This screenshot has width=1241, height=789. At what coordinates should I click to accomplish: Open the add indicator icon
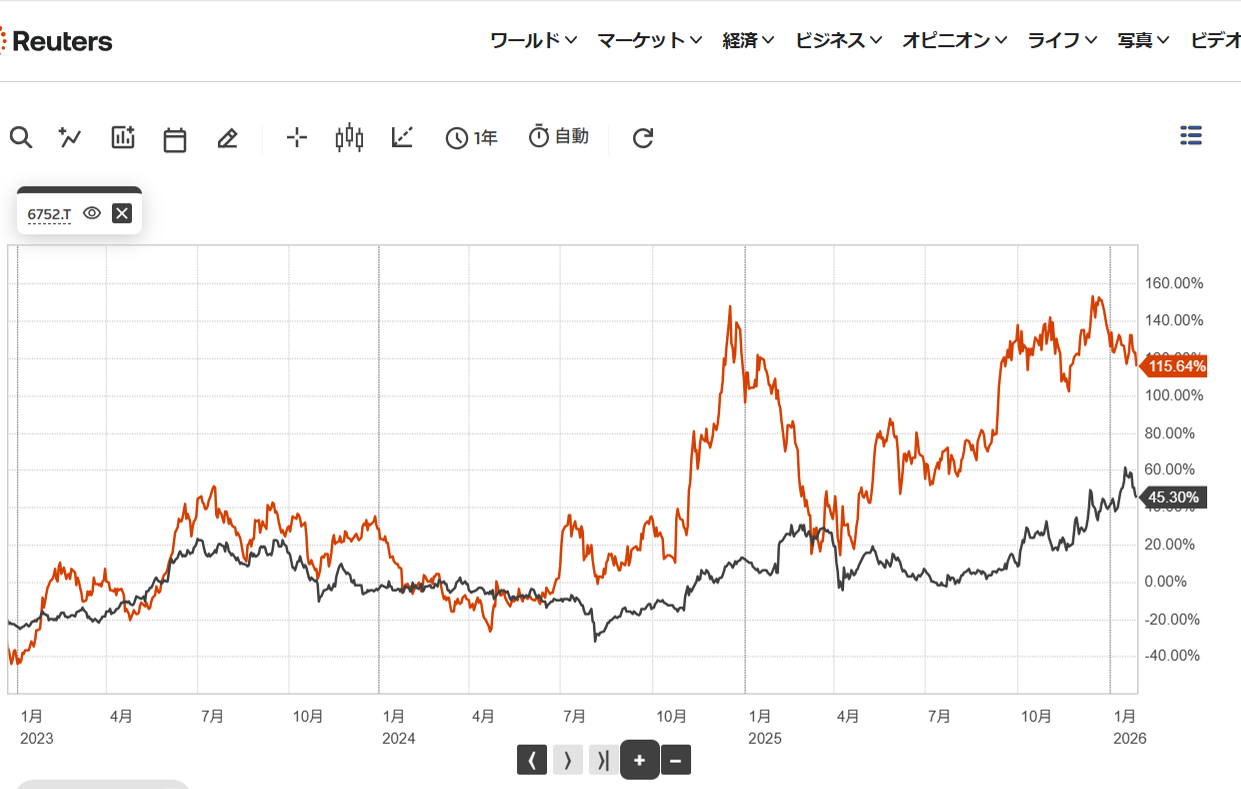(122, 137)
